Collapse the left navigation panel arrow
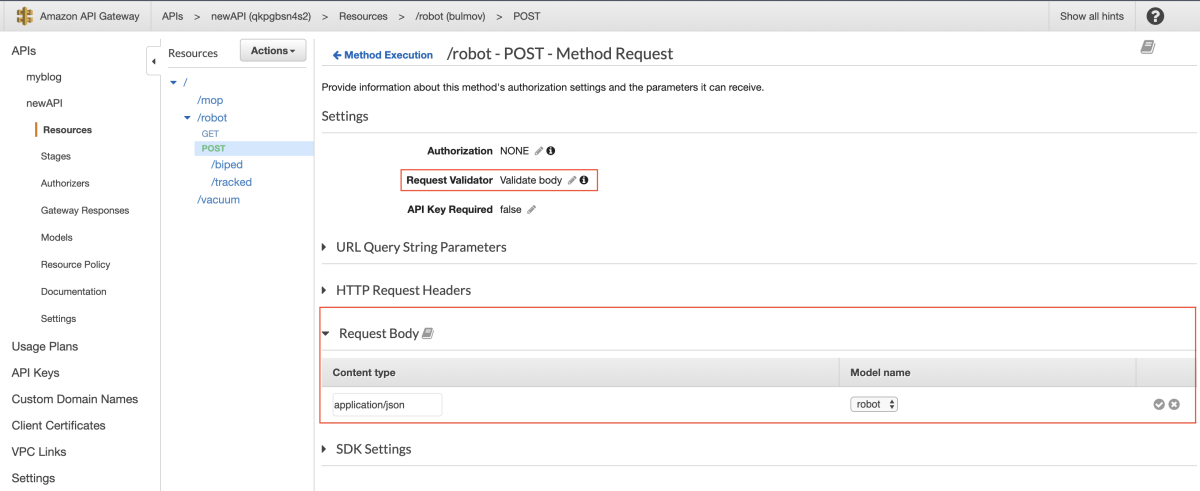 pos(154,62)
